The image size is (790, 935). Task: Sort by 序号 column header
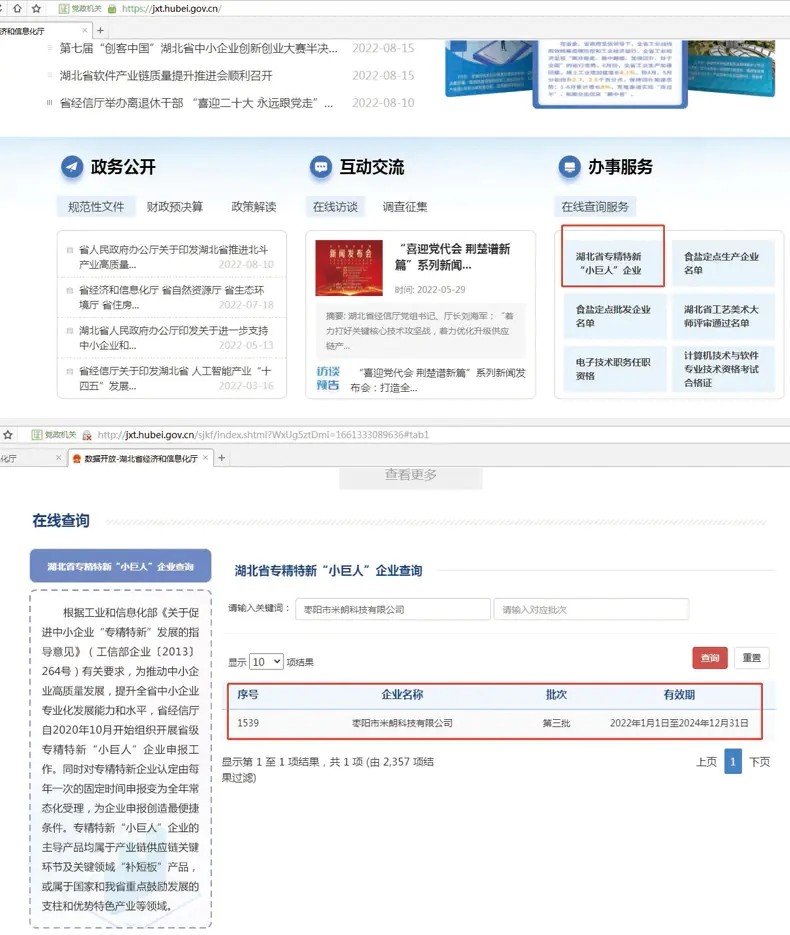248,695
